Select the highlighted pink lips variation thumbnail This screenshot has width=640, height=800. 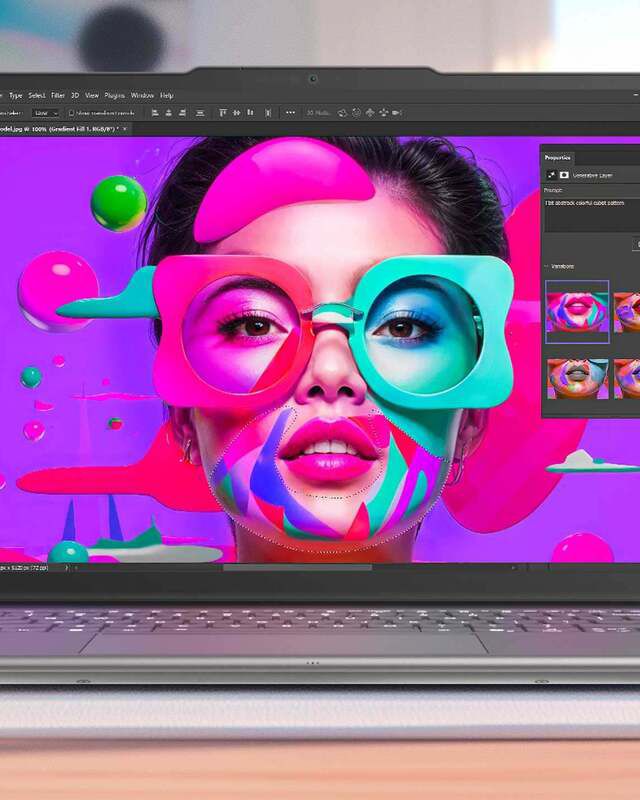(577, 312)
